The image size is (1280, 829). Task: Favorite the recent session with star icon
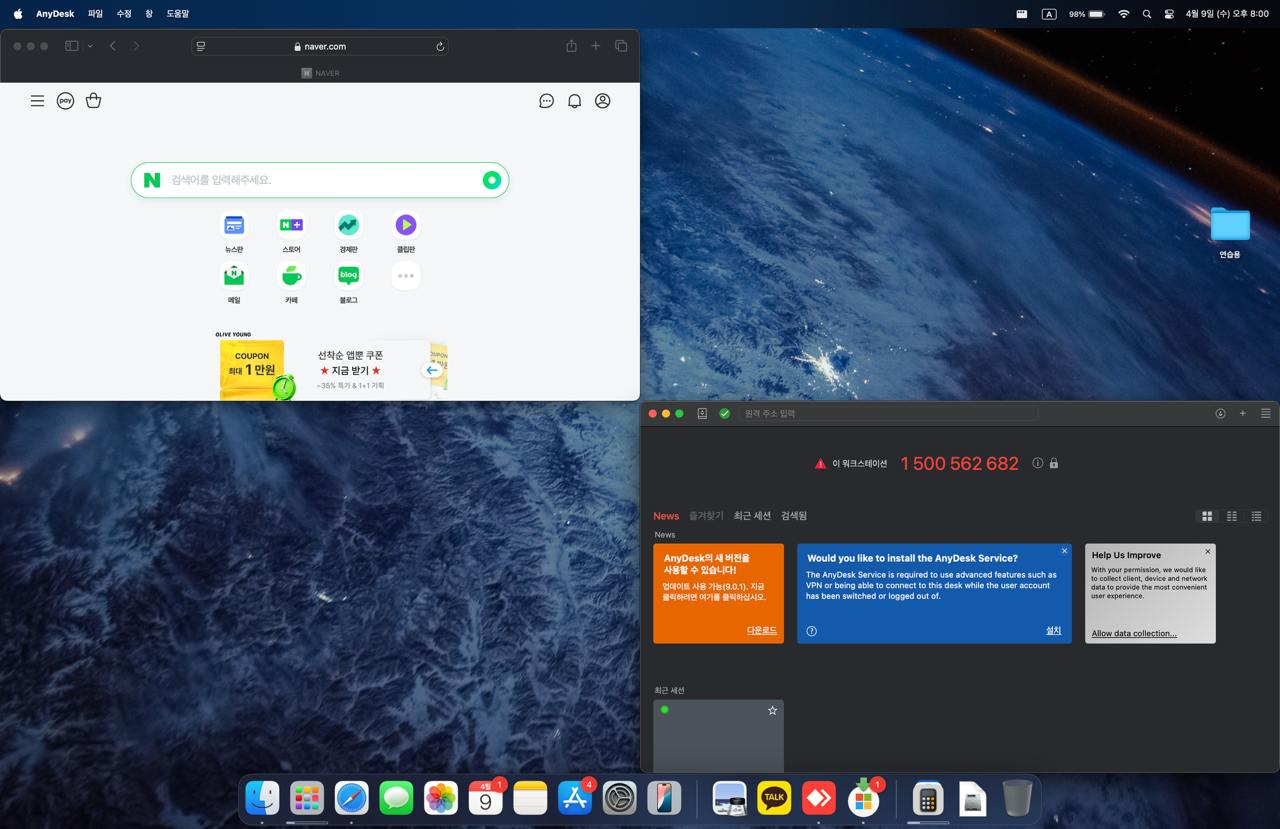pos(772,710)
